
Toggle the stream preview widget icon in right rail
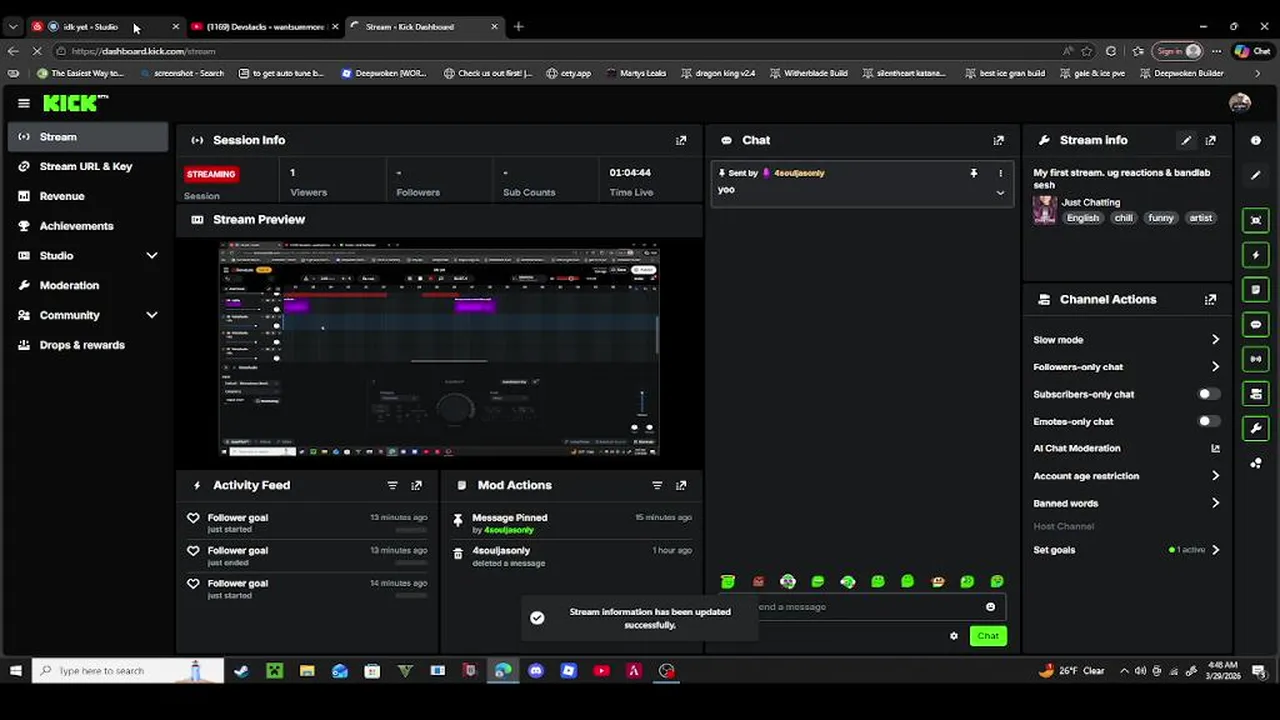click(1256, 220)
